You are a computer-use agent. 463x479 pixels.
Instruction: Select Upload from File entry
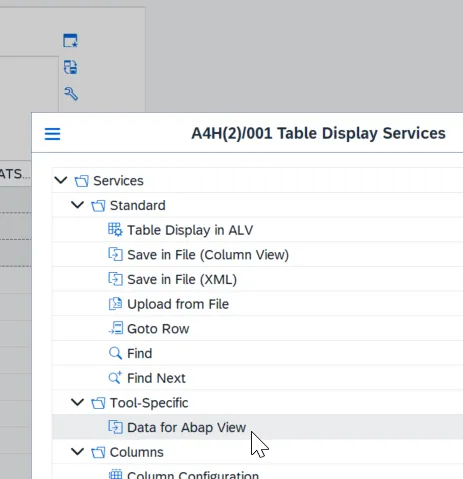coord(178,304)
